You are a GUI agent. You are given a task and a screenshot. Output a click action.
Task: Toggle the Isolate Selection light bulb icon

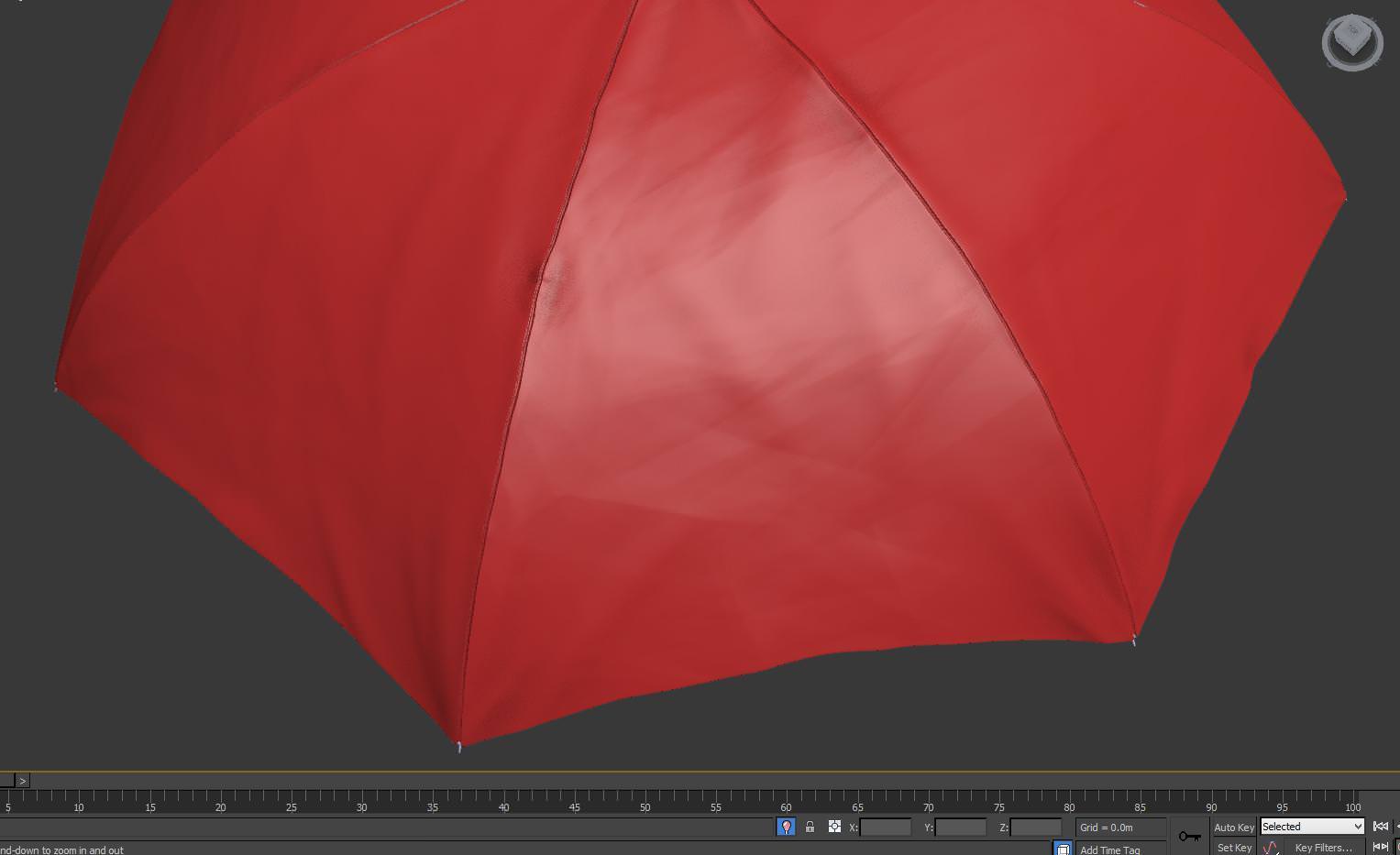[786, 827]
